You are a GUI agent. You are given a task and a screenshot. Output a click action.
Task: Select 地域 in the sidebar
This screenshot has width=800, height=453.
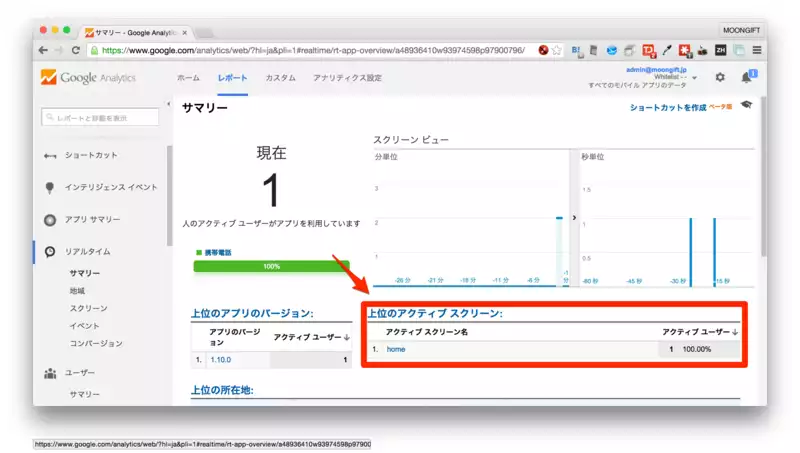(77, 291)
